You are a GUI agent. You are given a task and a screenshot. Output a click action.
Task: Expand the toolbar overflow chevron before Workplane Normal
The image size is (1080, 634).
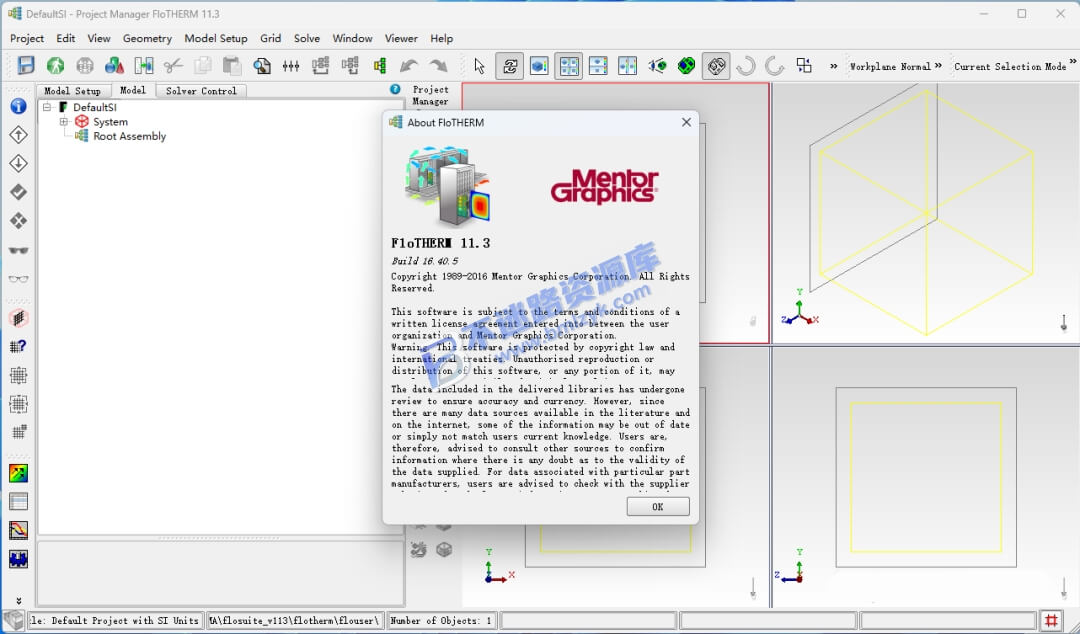(833, 66)
